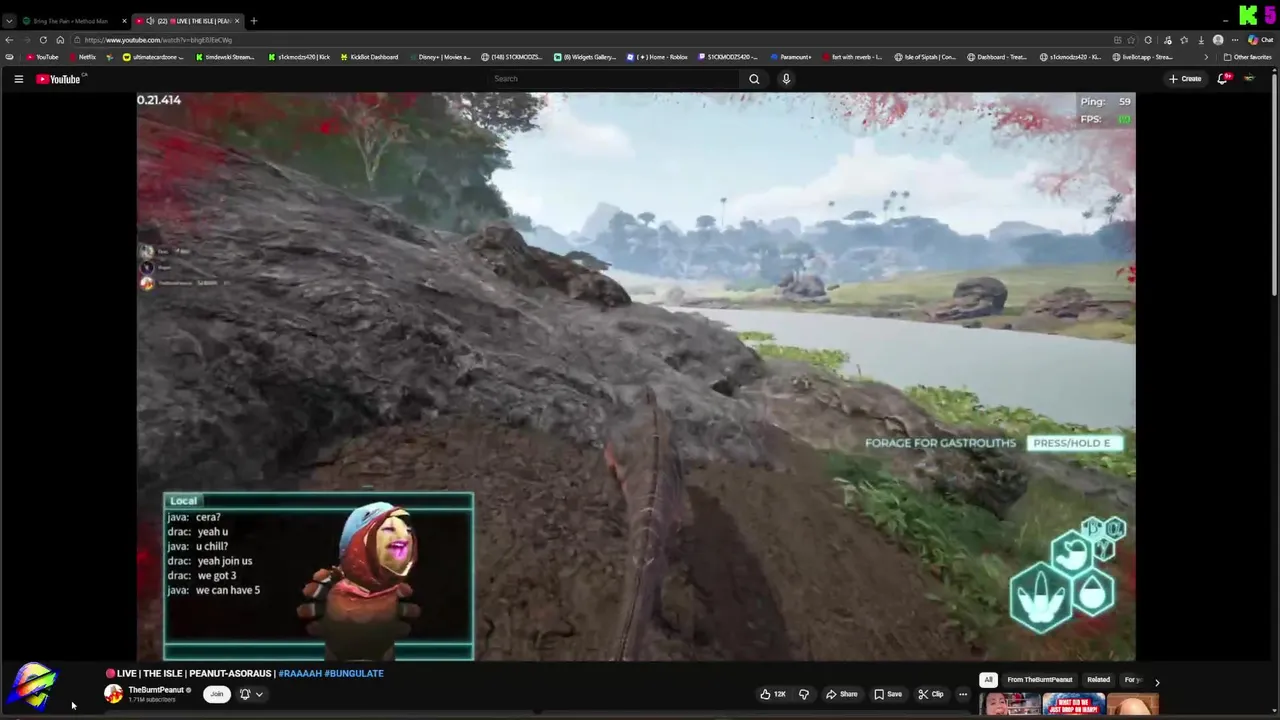Open the Widgets Gallery bookmark

coord(585,57)
